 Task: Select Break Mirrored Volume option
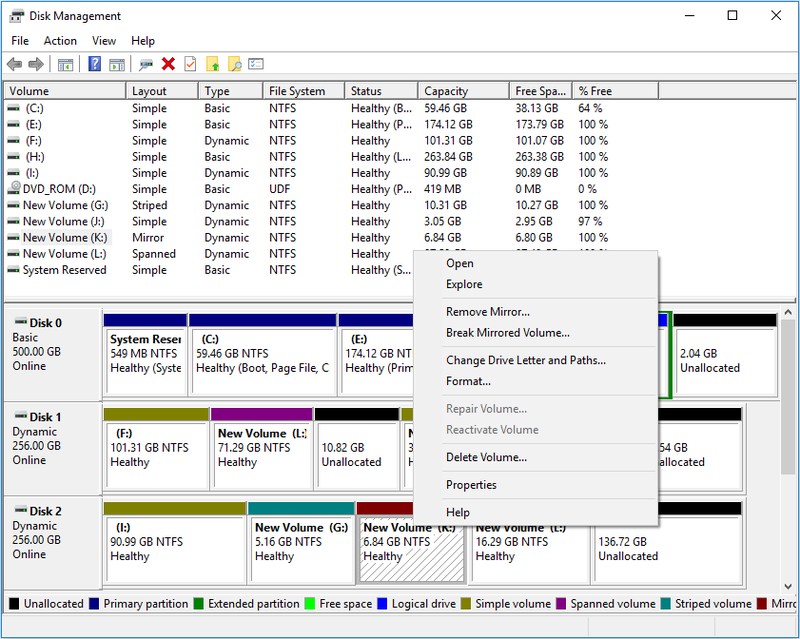coord(508,333)
